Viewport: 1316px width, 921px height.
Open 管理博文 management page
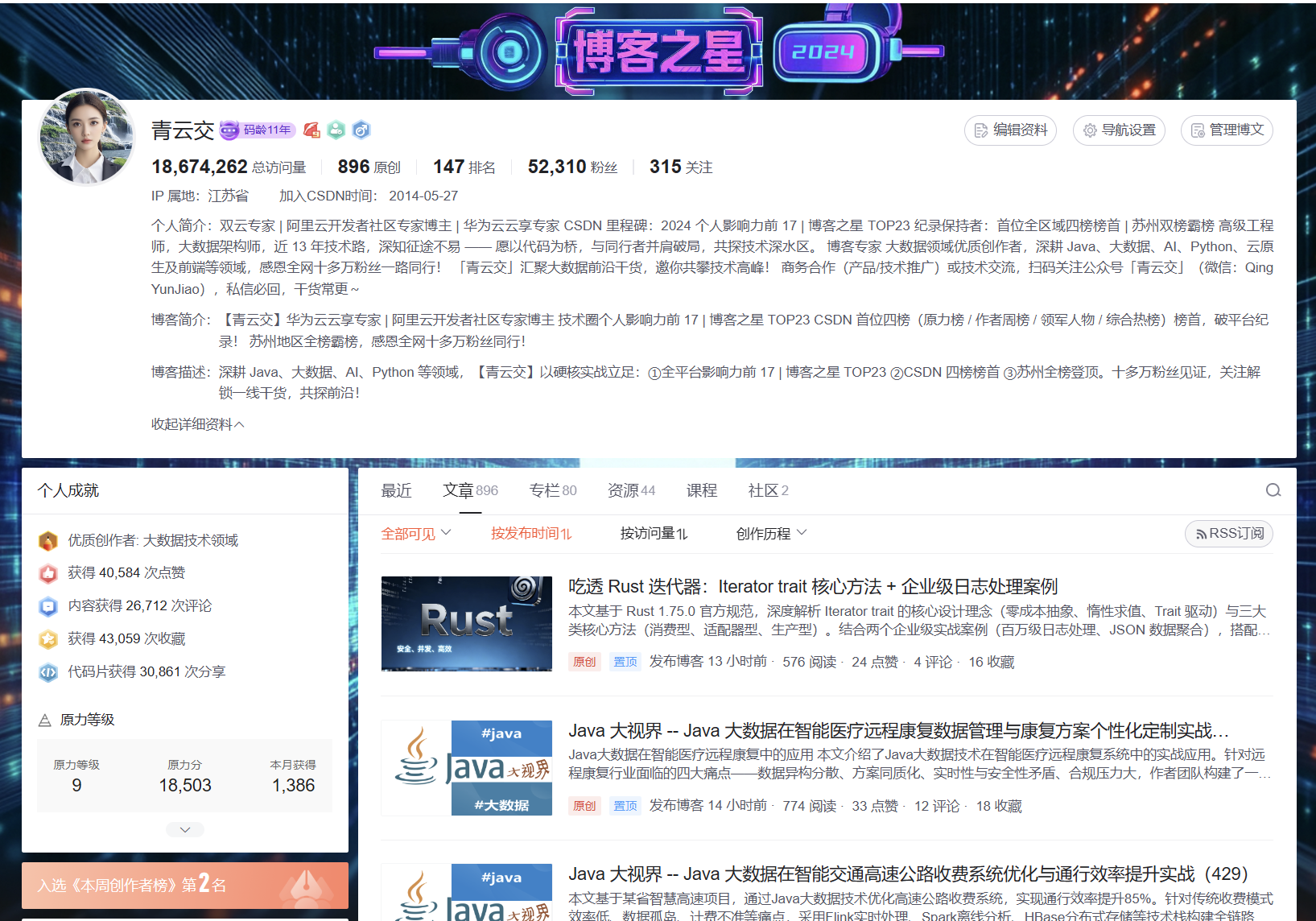pos(1227,130)
